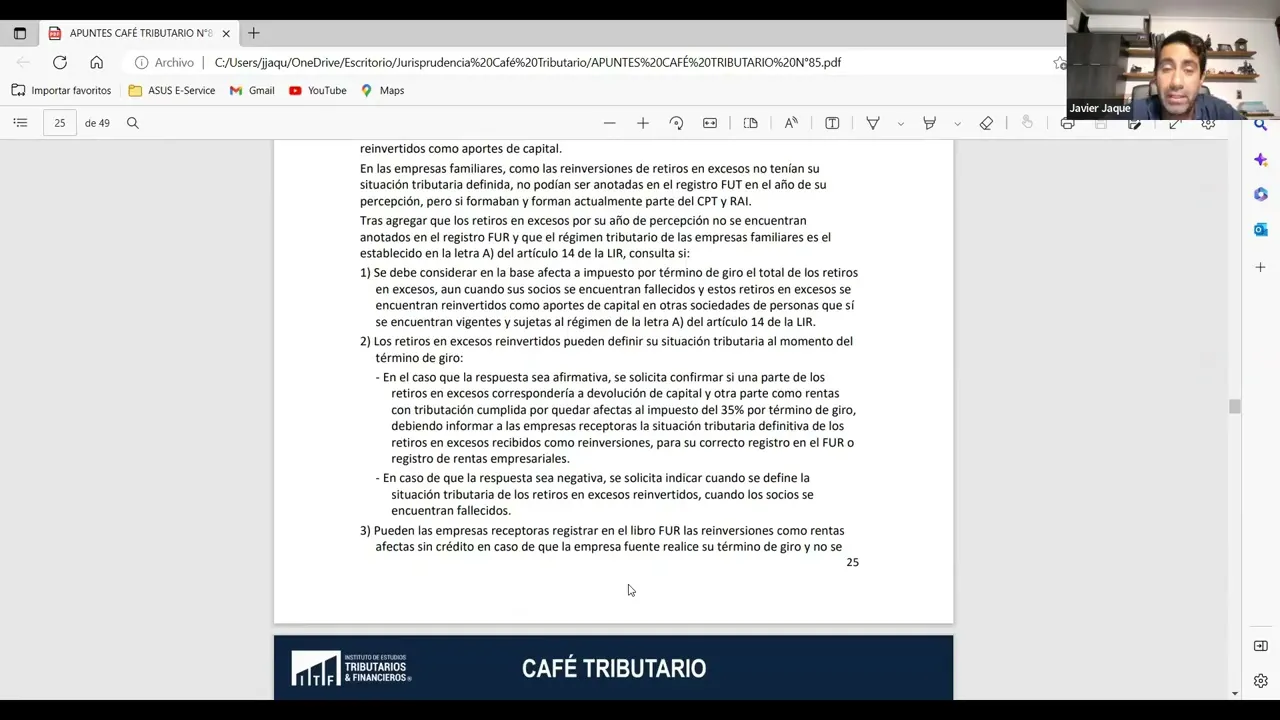The width and height of the screenshot is (1280, 720).
Task: Print the APUNTES CAFÉ TRIBUTARIO document
Action: [1067, 122]
